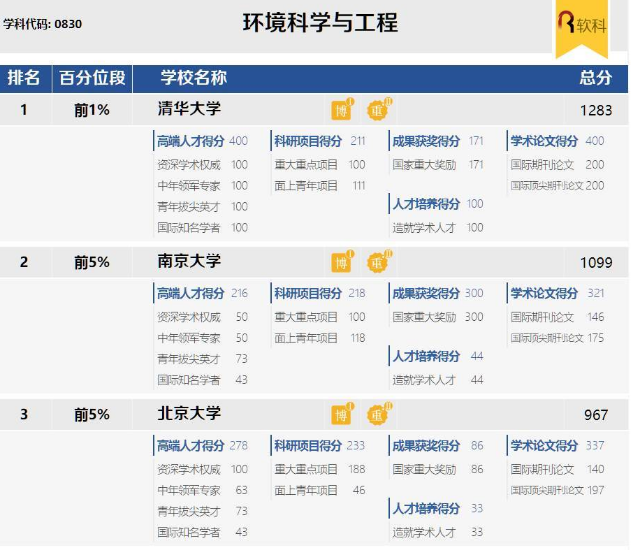Select the 北京大学 school name
This screenshot has height=553, width=633.
(x=189, y=413)
